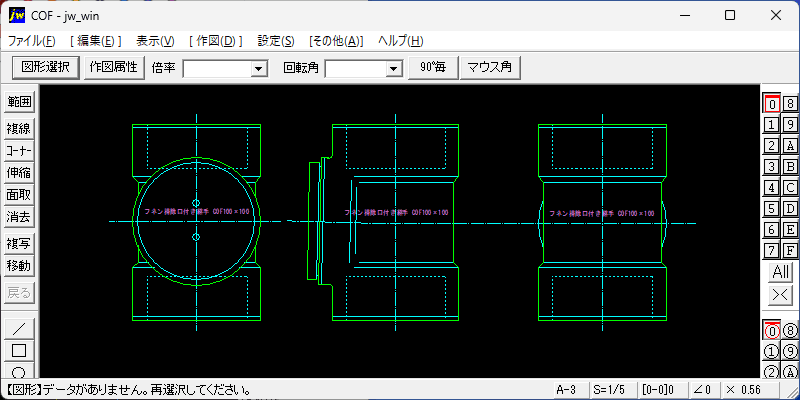Open the ファイル(F) menu
Image resolution: width=800 pixels, height=400 pixels.
point(32,41)
